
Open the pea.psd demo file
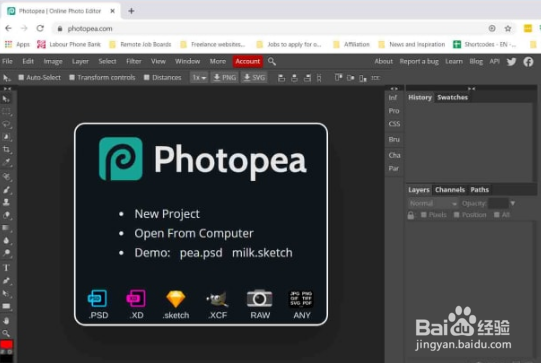(x=201, y=253)
